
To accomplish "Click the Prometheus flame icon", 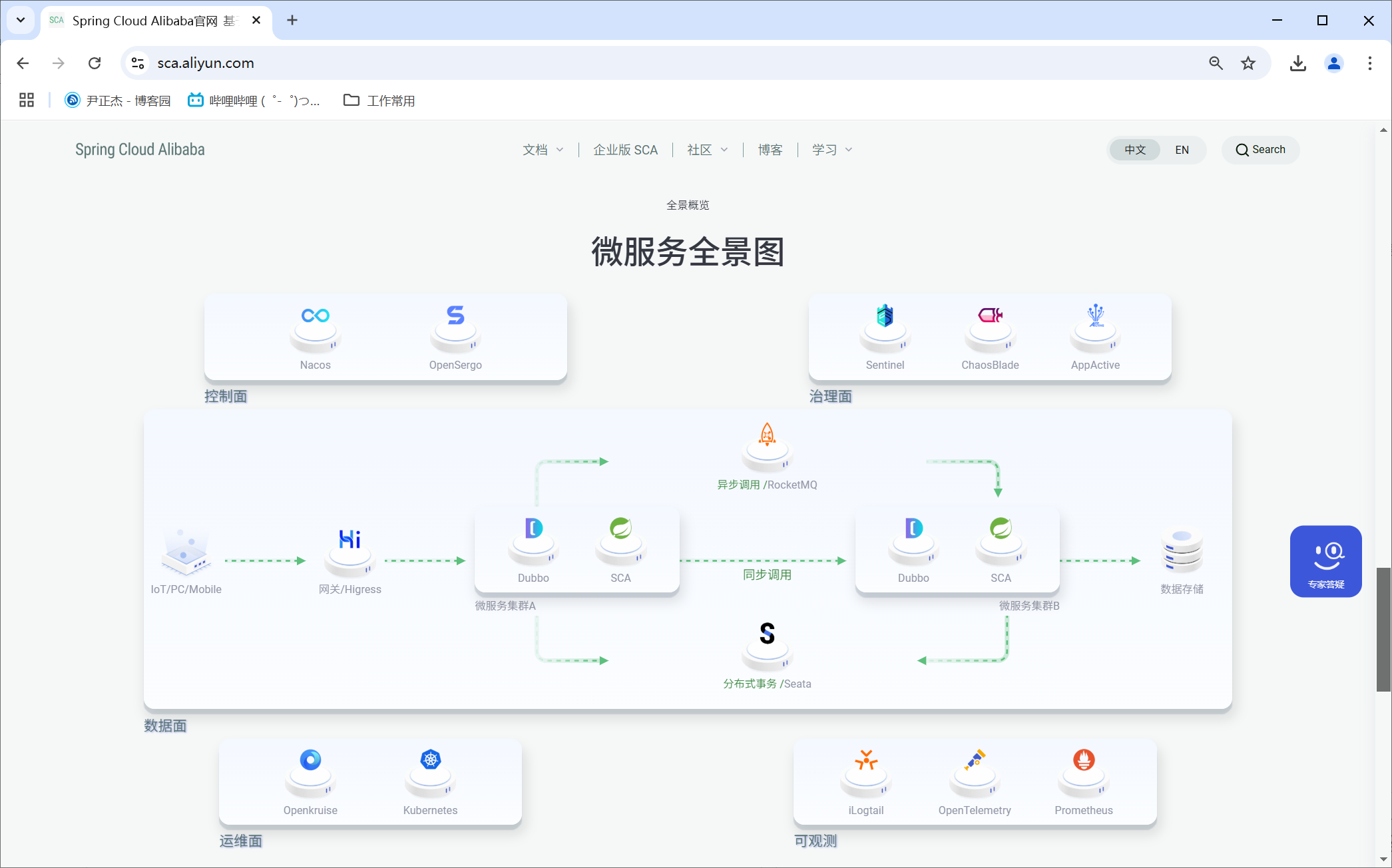I will pyautogui.click(x=1083, y=759).
